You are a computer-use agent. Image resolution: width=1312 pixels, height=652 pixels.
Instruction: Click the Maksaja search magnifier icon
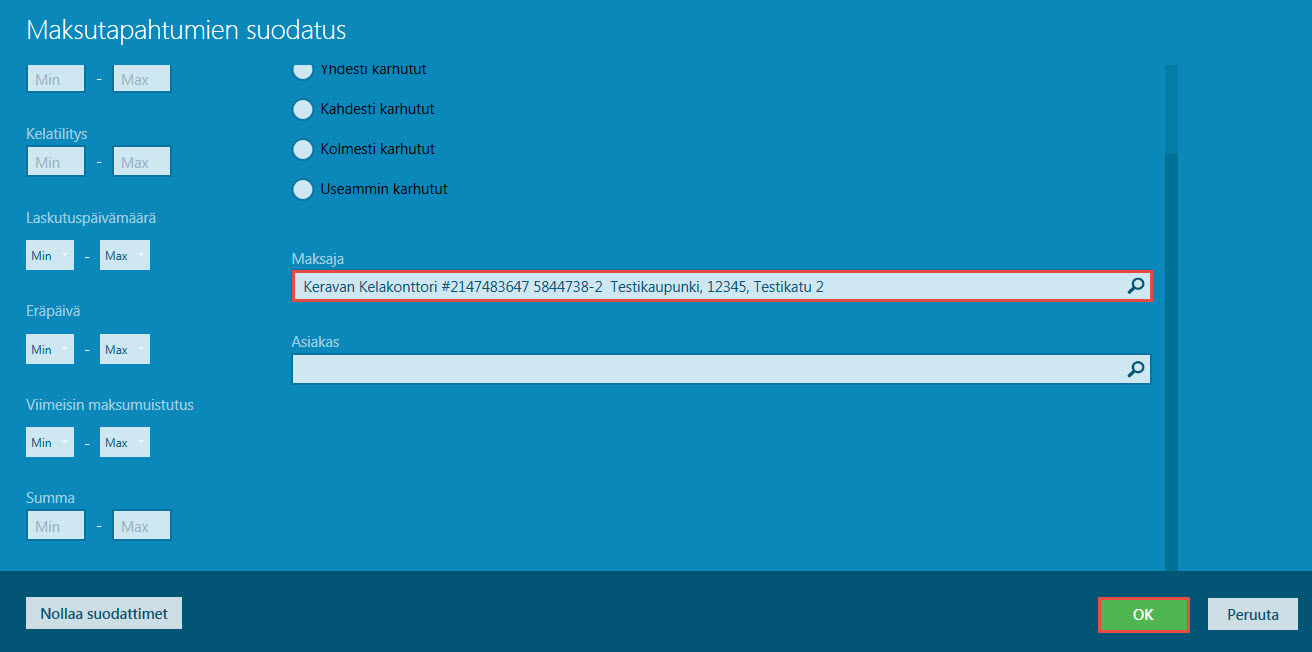tap(1135, 286)
